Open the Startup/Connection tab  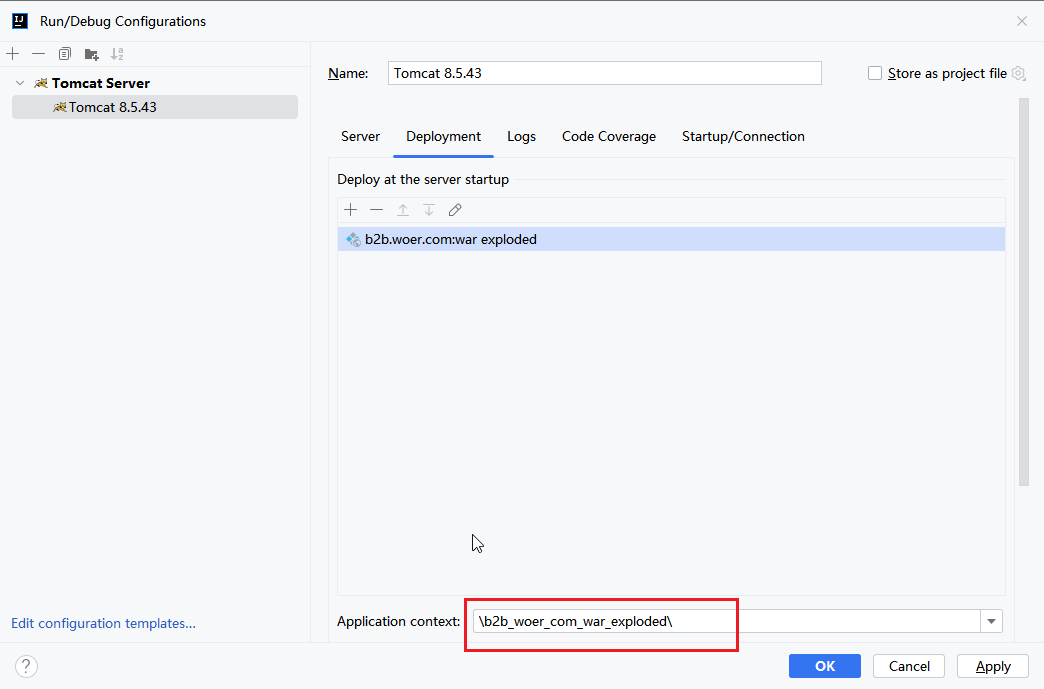[x=743, y=136]
